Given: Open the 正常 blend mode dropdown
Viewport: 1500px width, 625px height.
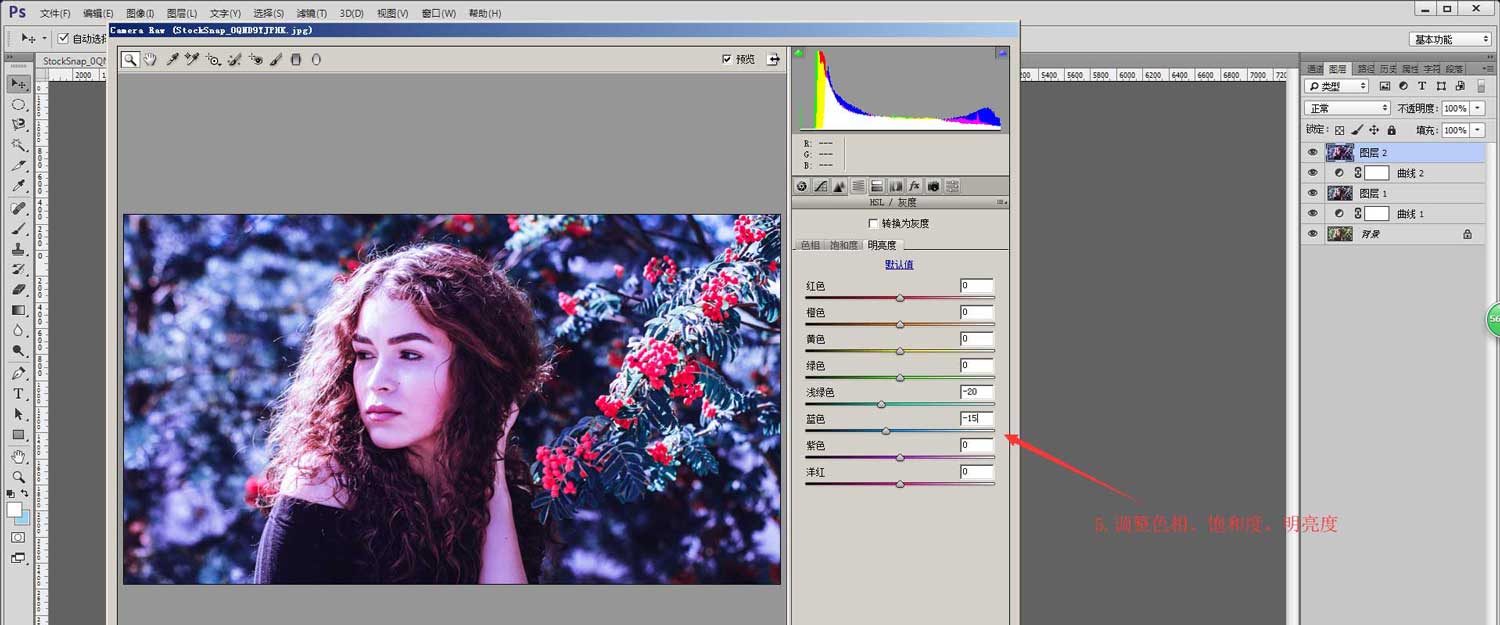Looking at the screenshot, I should (1347, 108).
